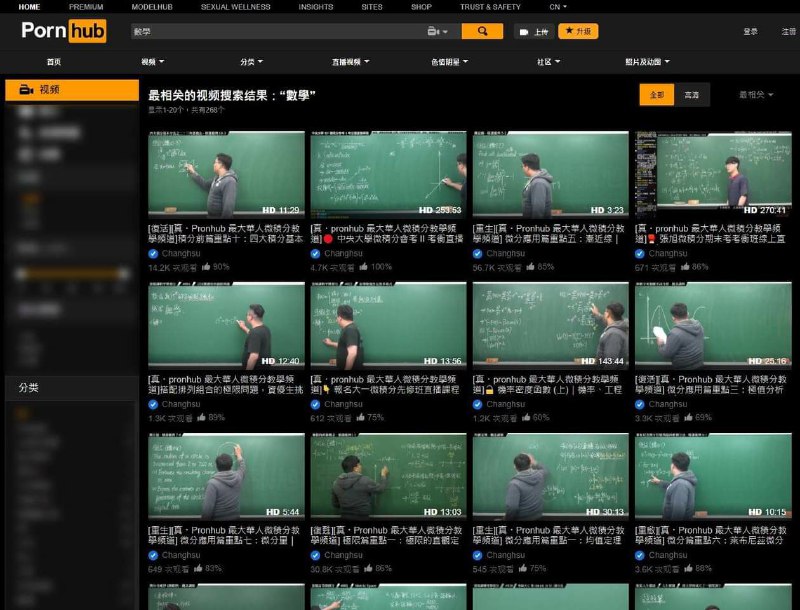
Task: Click the verified badge beside Changhsu under the 3:23 video
Action: point(477,253)
